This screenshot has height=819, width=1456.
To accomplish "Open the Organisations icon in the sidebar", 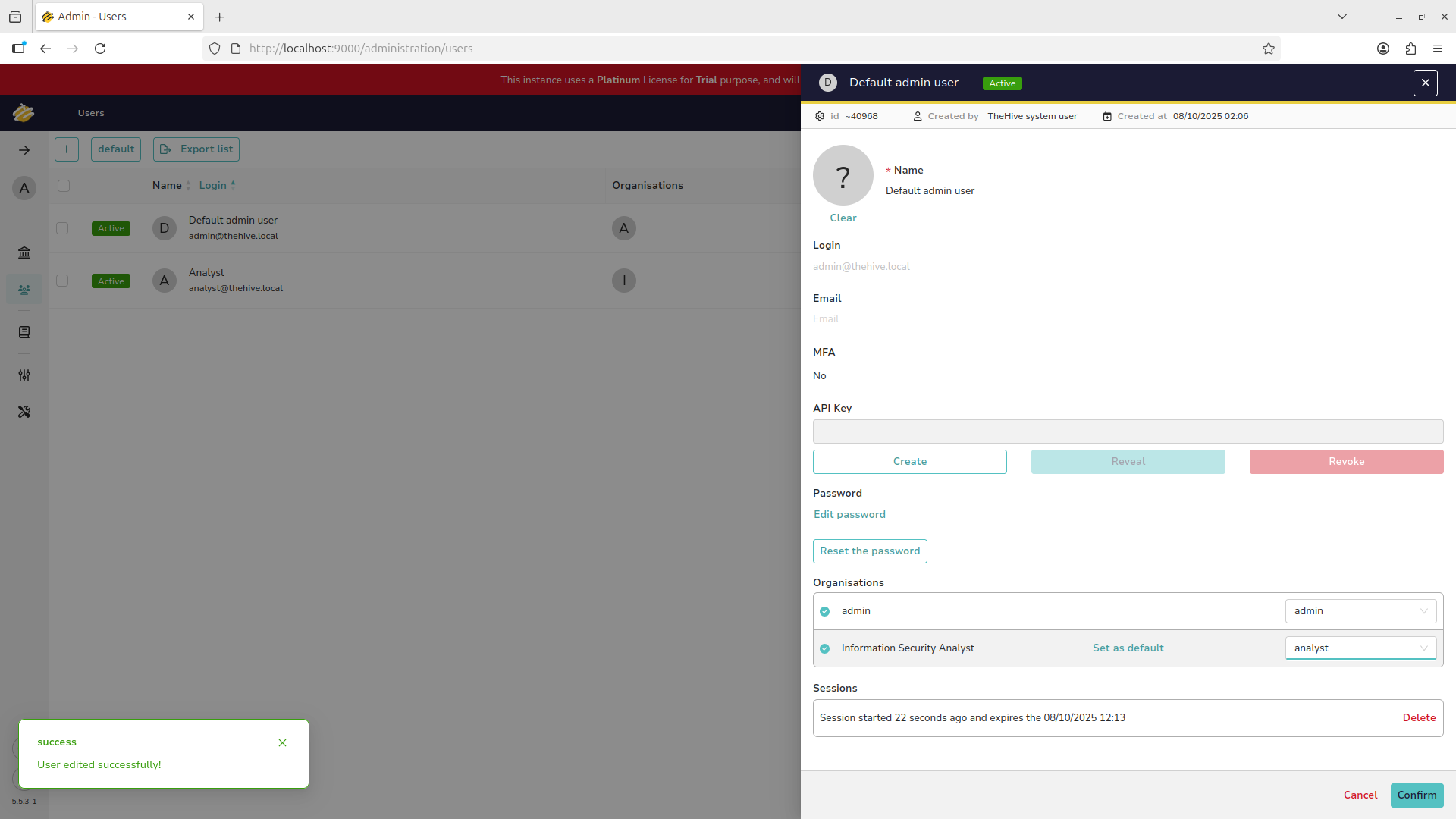I will tap(24, 253).
